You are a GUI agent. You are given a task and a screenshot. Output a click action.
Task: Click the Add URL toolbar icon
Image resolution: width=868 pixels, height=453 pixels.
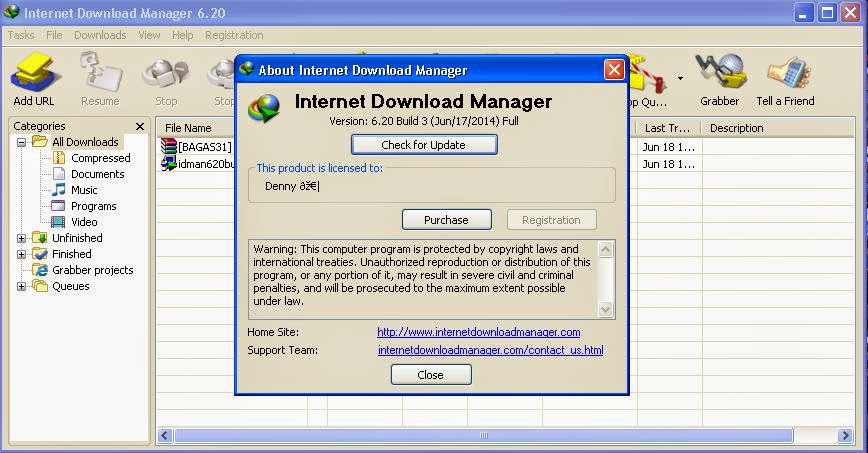(x=34, y=79)
